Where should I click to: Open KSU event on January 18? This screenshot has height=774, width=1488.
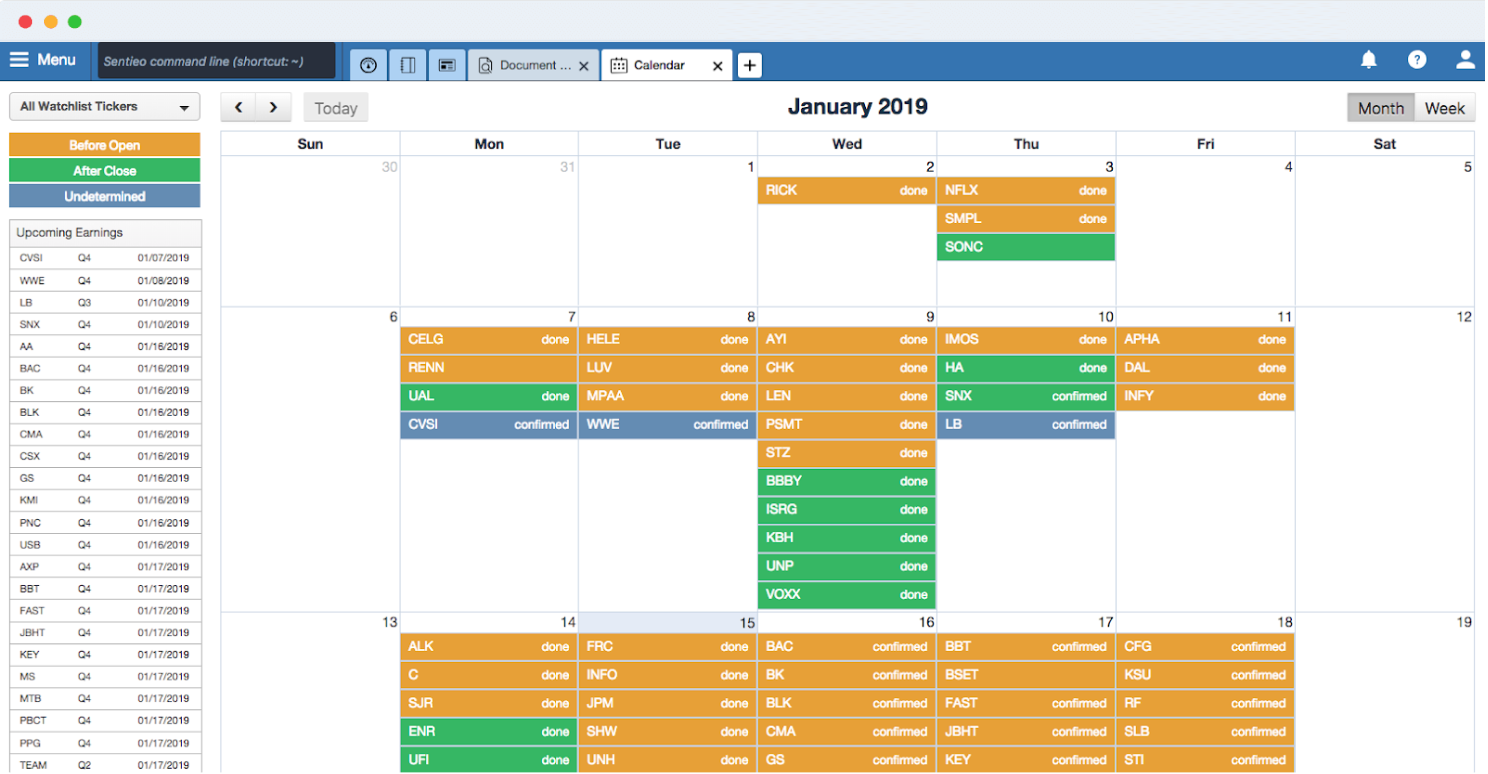pyautogui.click(x=1205, y=675)
